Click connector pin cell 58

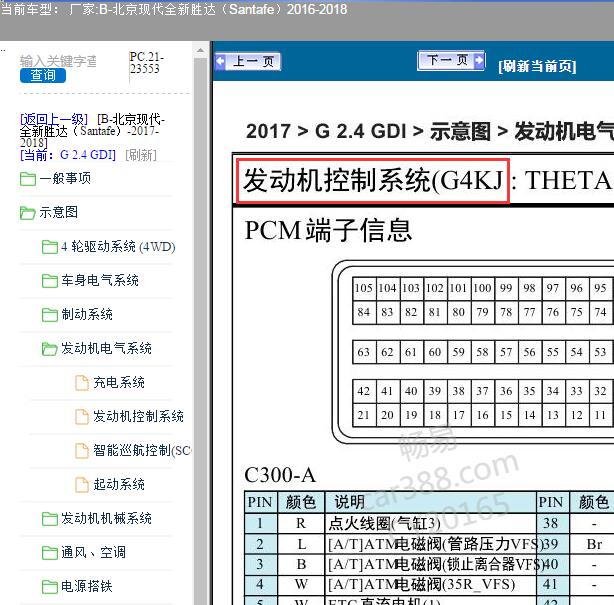[482, 352]
